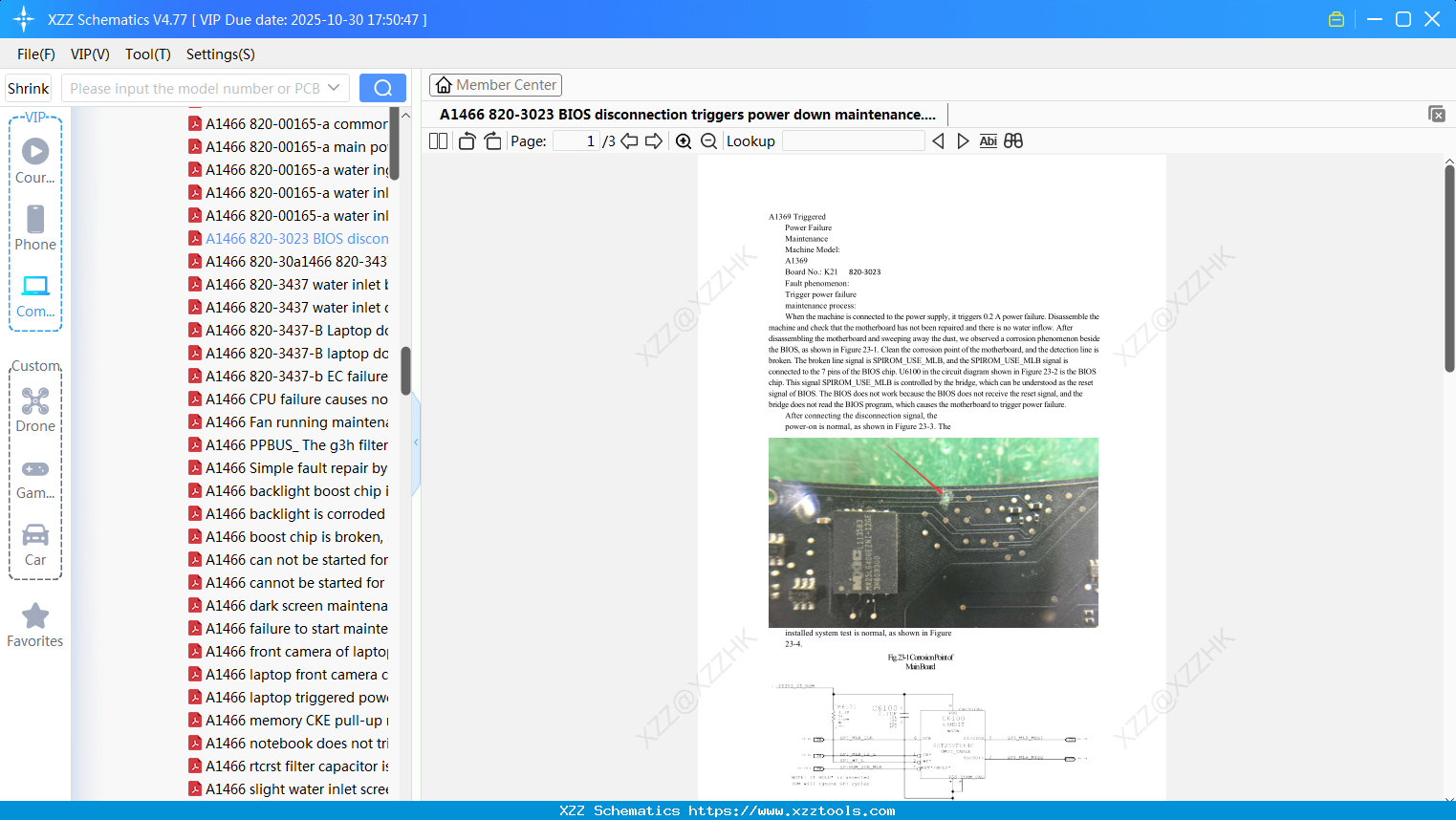
Task: Open the Member Center
Action: coord(495,85)
